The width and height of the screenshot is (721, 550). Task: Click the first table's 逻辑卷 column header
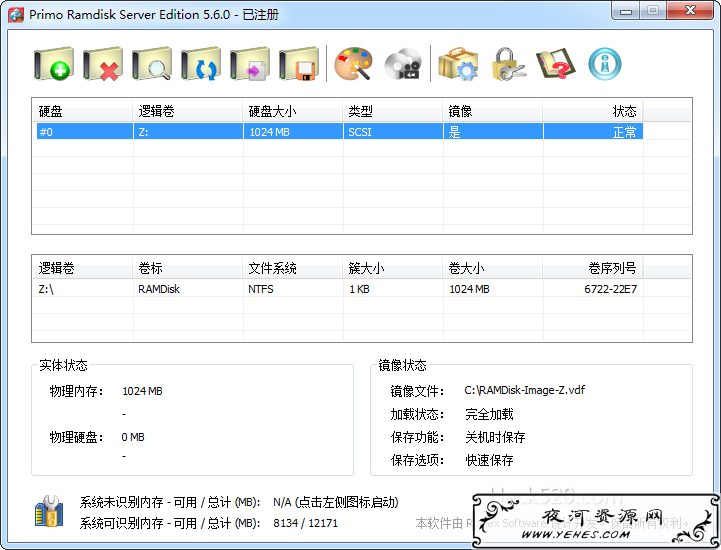pyautogui.click(x=188, y=111)
